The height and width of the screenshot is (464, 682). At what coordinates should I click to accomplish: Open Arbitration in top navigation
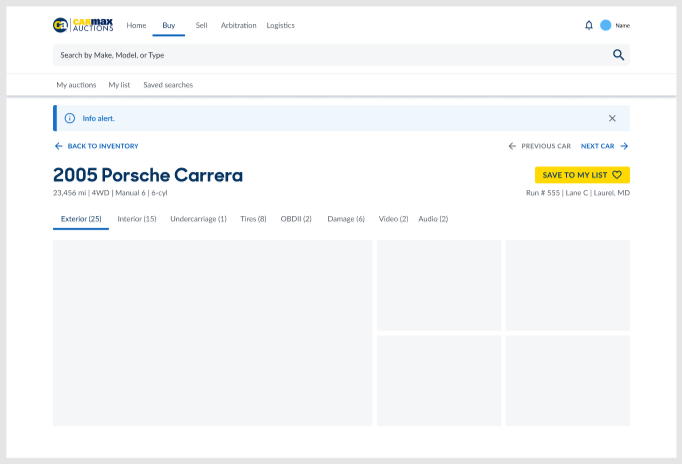pyautogui.click(x=238, y=25)
